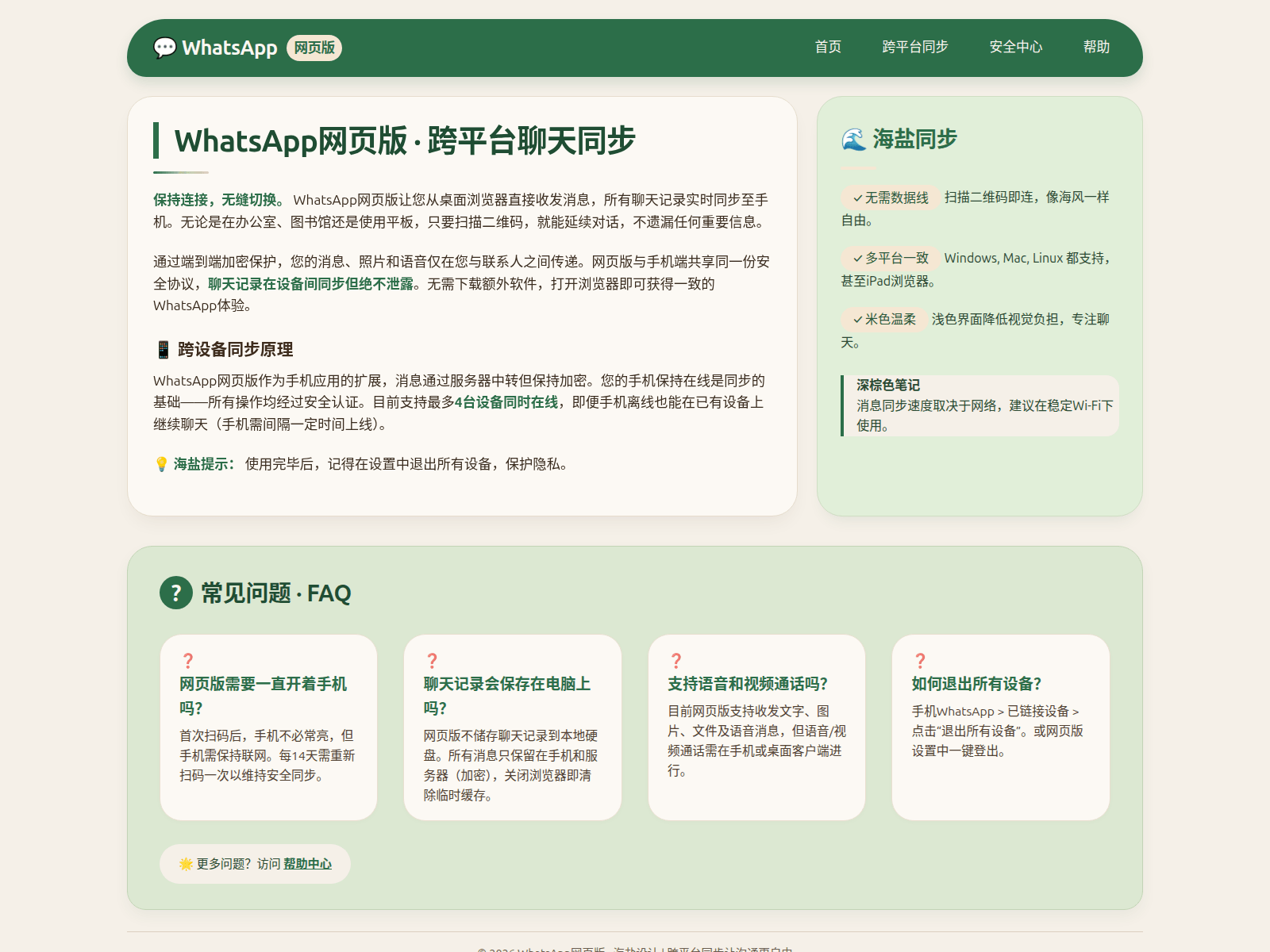1270x952 pixels.
Task: Open the 首页 nav item
Action: click(x=828, y=47)
